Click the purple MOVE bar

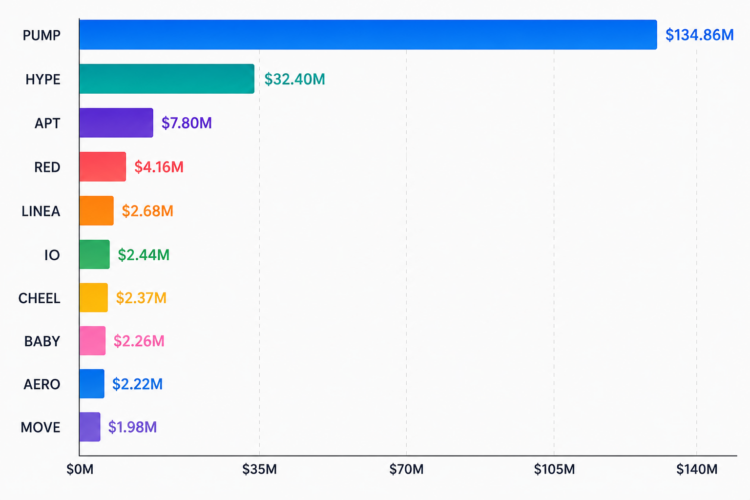pyautogui.click(x=90, y=427)
